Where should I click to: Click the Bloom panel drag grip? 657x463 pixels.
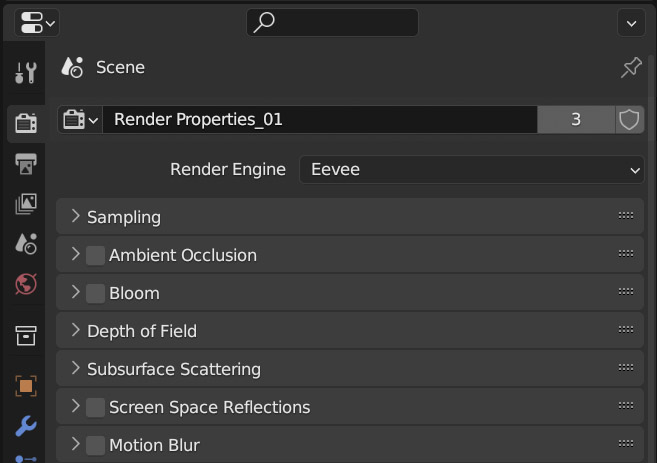(626, 292)
